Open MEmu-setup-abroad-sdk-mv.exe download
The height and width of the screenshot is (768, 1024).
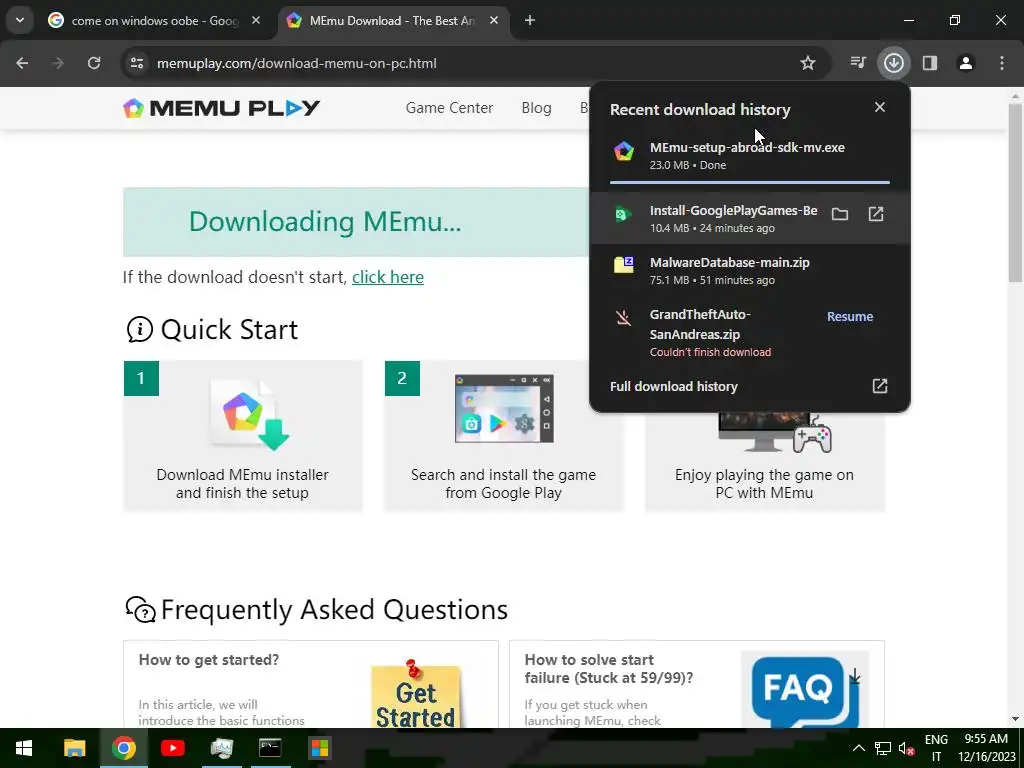pyautogui.click(x=749, y=155)
